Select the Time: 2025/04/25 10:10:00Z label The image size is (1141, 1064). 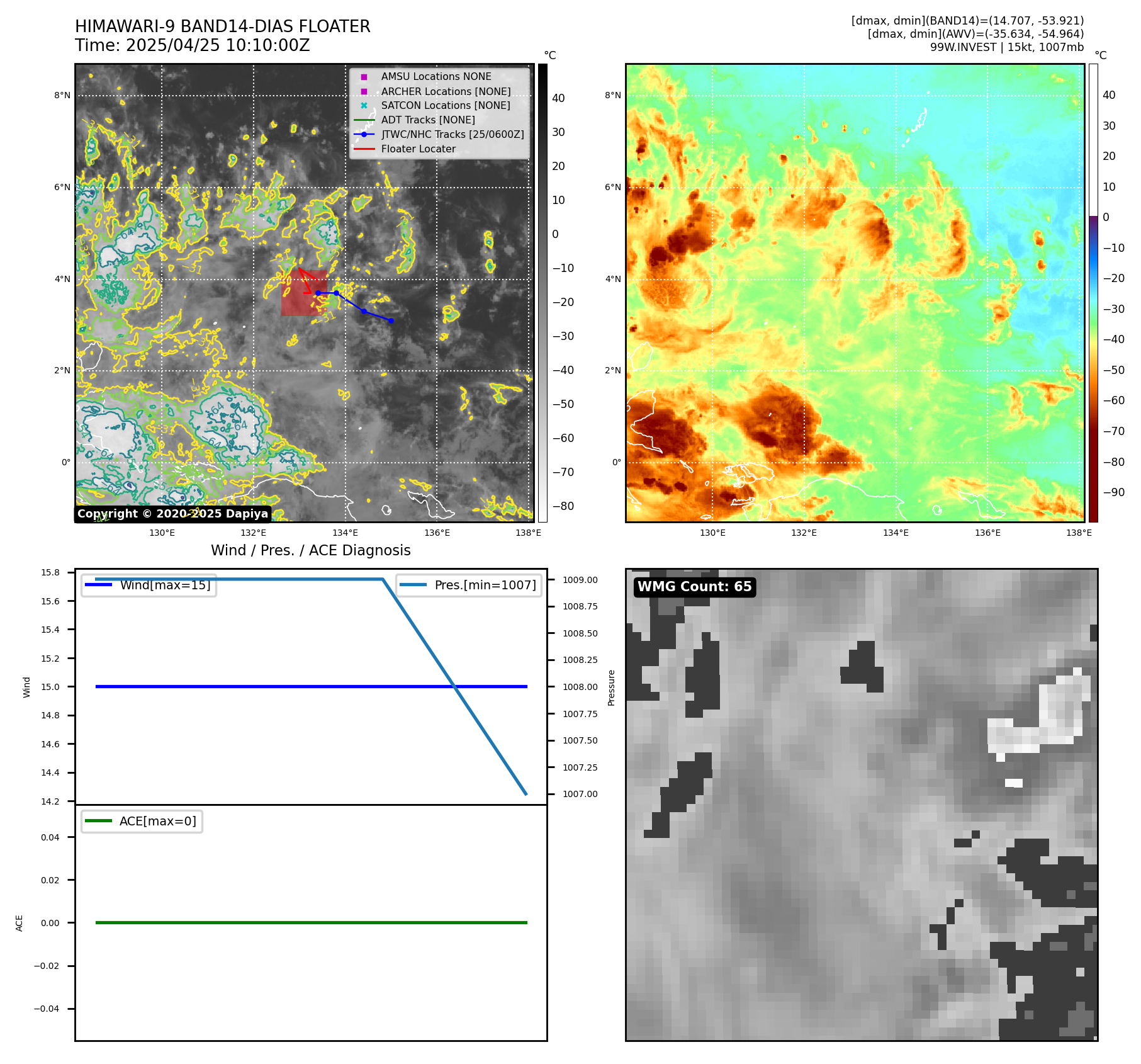[x=193, y=45]
